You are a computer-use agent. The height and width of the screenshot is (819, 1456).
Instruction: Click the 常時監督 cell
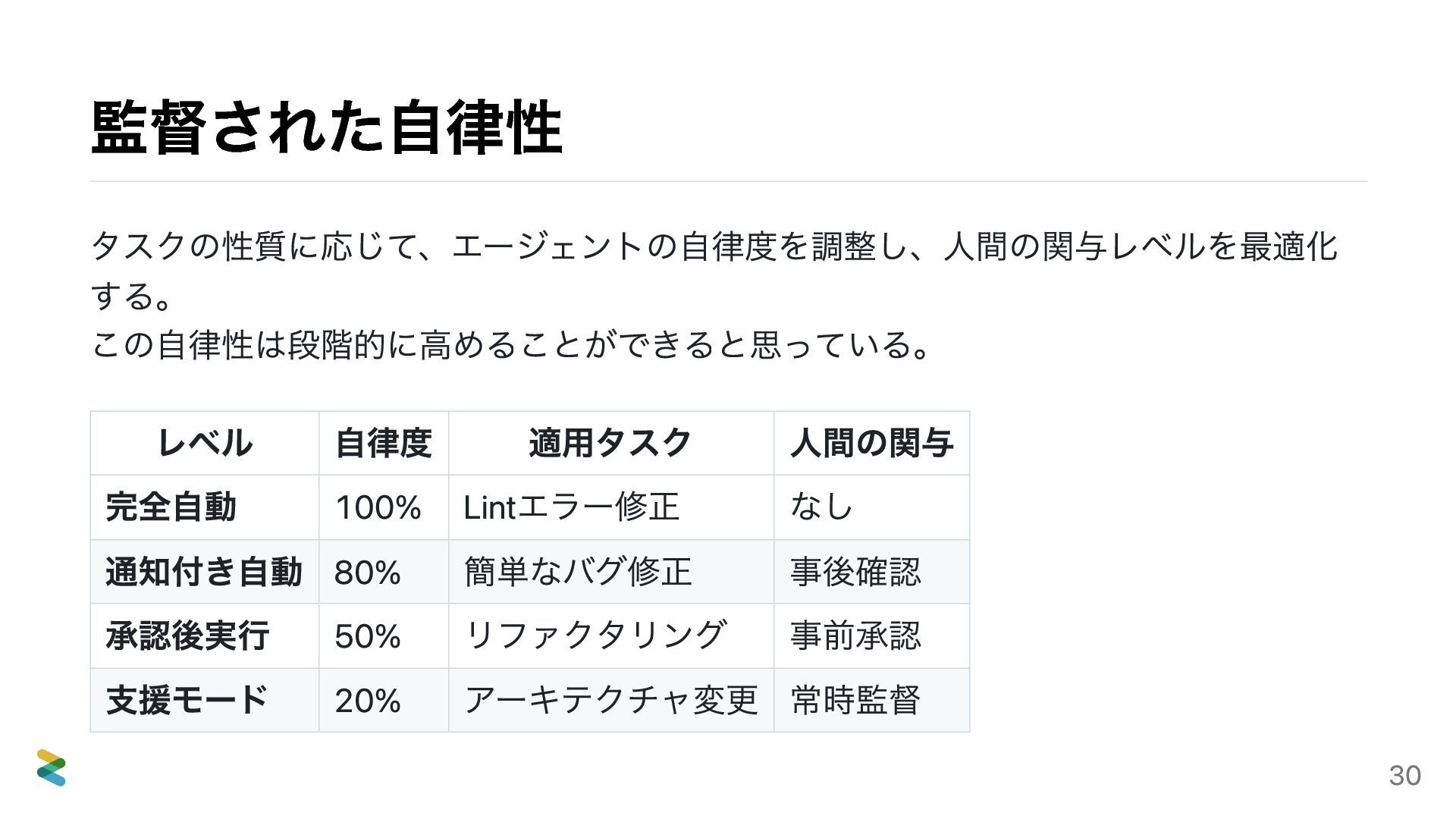click(x=872, y=700)
